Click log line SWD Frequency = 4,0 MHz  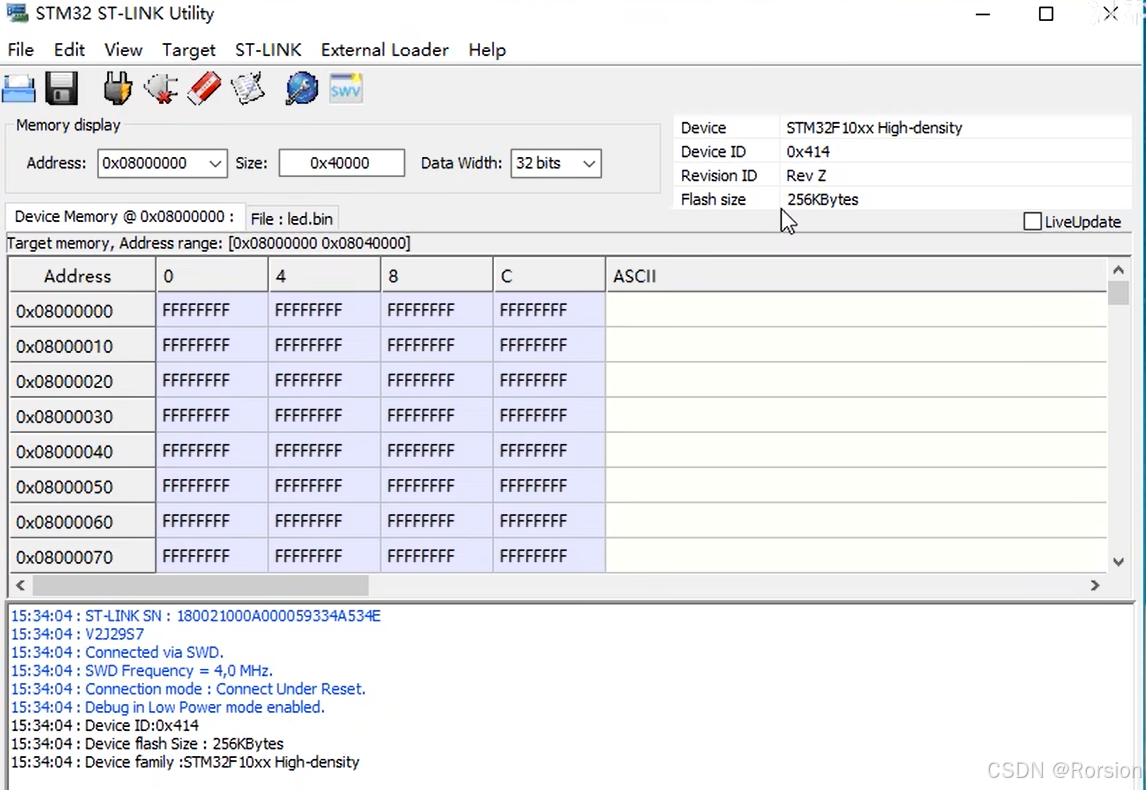coord(142,671)
